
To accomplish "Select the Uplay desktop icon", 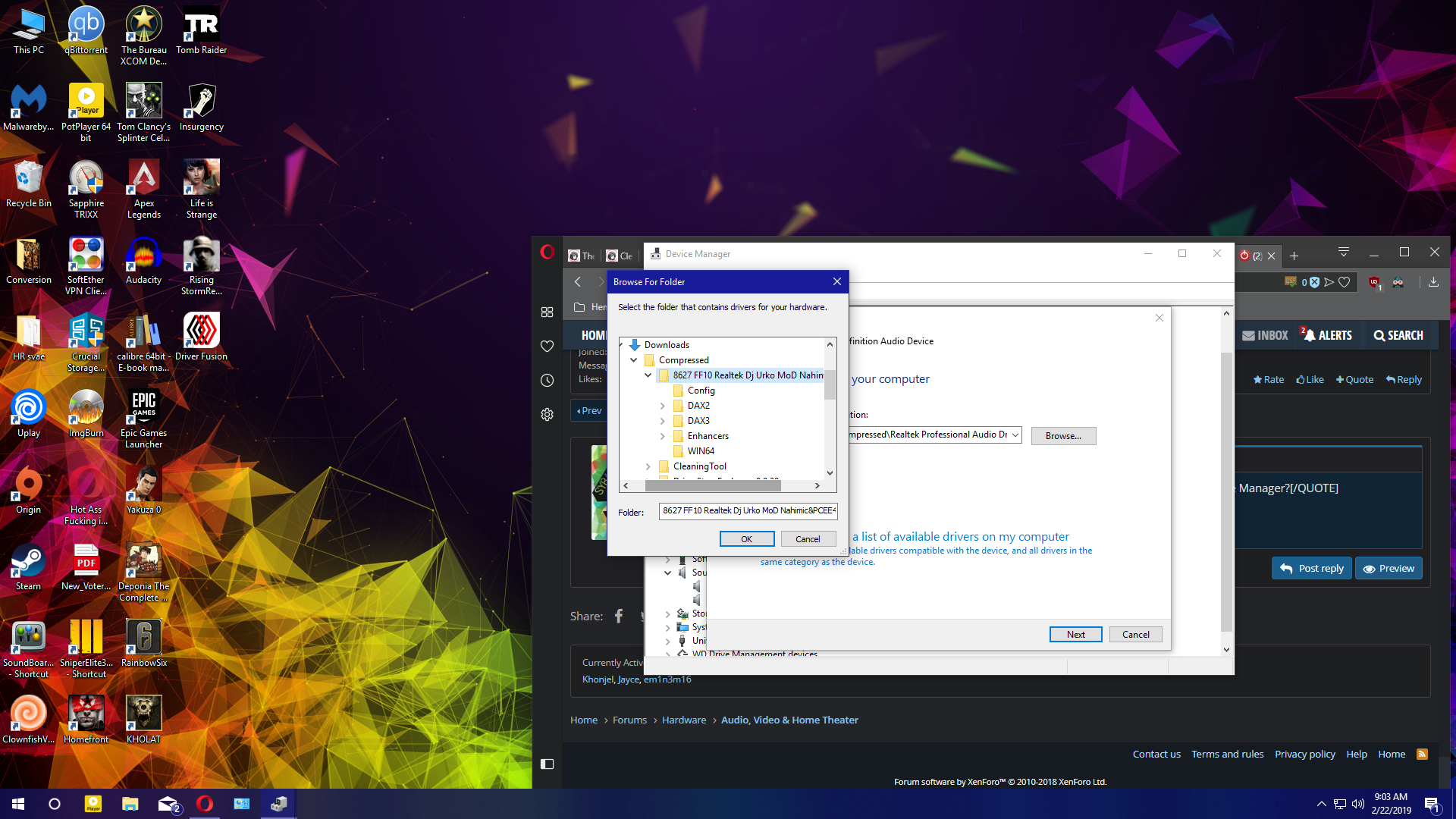I will click(x=29, y=413).
